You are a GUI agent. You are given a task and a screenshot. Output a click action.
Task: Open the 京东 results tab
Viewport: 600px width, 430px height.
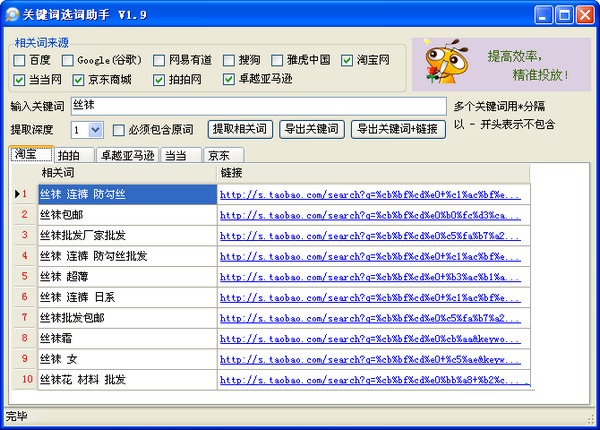click(x=224, y=155)
